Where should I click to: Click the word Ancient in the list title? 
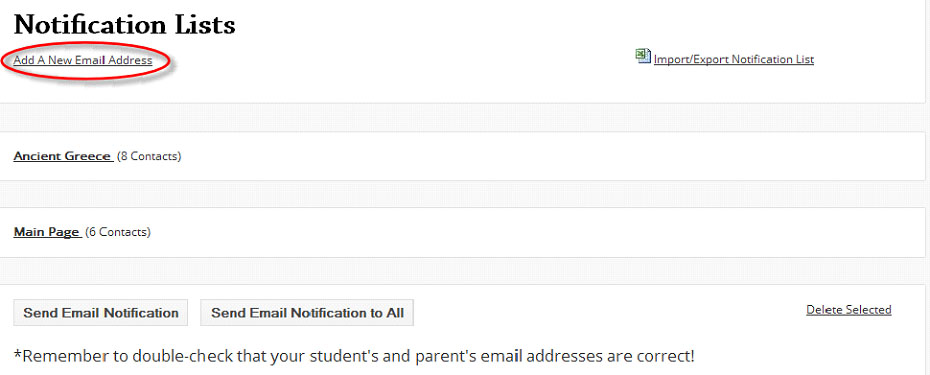coord(36,156)
